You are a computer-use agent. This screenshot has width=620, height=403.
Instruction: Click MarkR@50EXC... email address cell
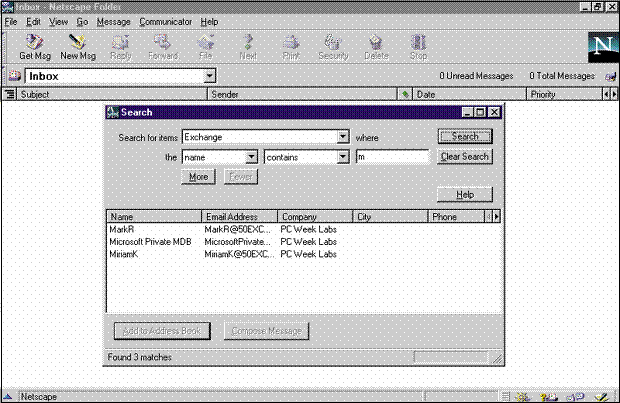(238, 229)
